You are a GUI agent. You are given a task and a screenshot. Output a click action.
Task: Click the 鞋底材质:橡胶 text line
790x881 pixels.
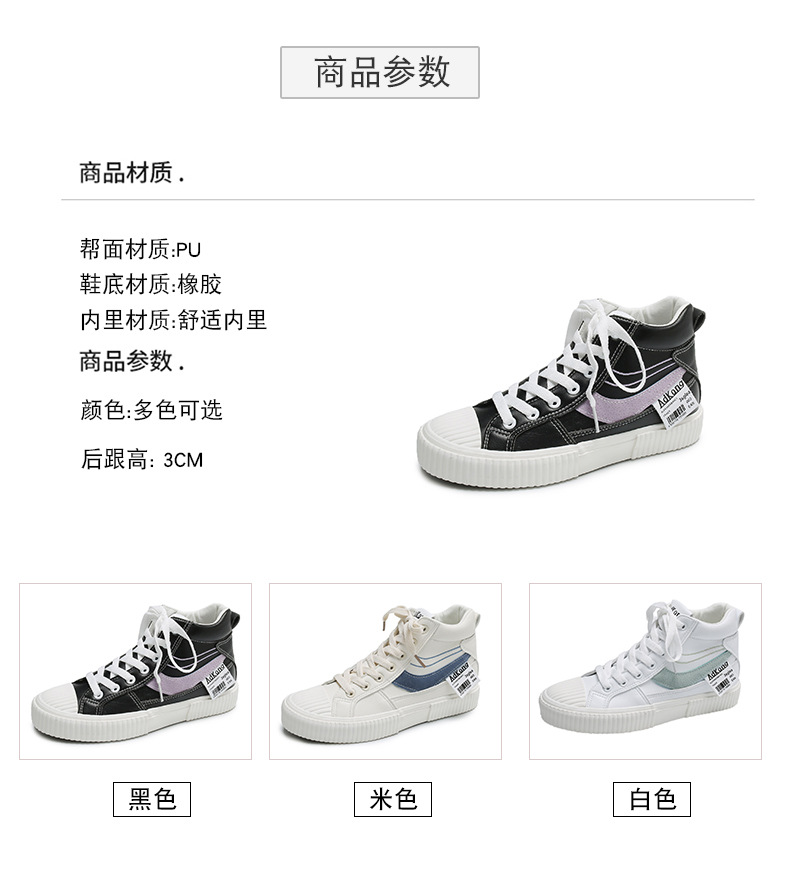click(151, 284)
